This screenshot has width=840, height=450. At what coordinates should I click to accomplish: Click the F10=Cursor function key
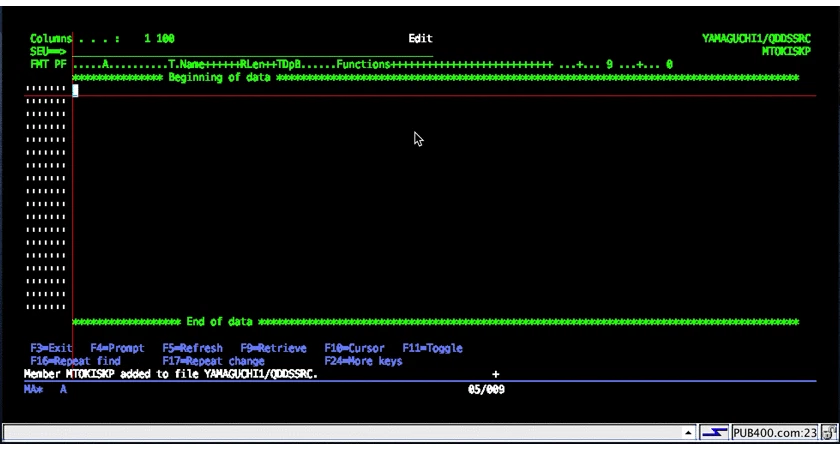[354, 348]
